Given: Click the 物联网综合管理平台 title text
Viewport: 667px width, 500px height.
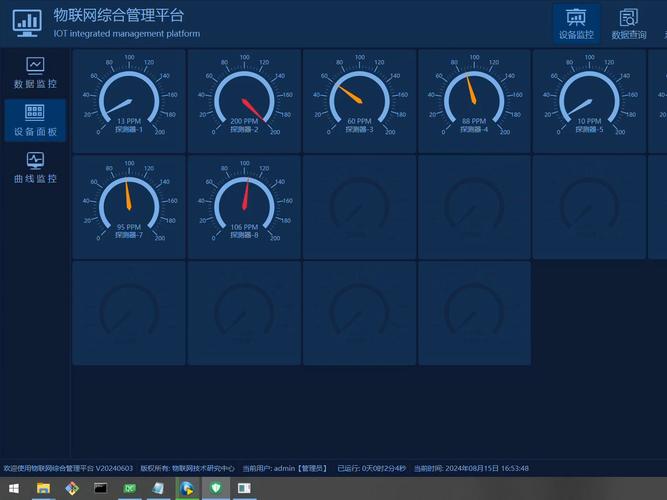Looking at the screenshot, I should (119, 16).
